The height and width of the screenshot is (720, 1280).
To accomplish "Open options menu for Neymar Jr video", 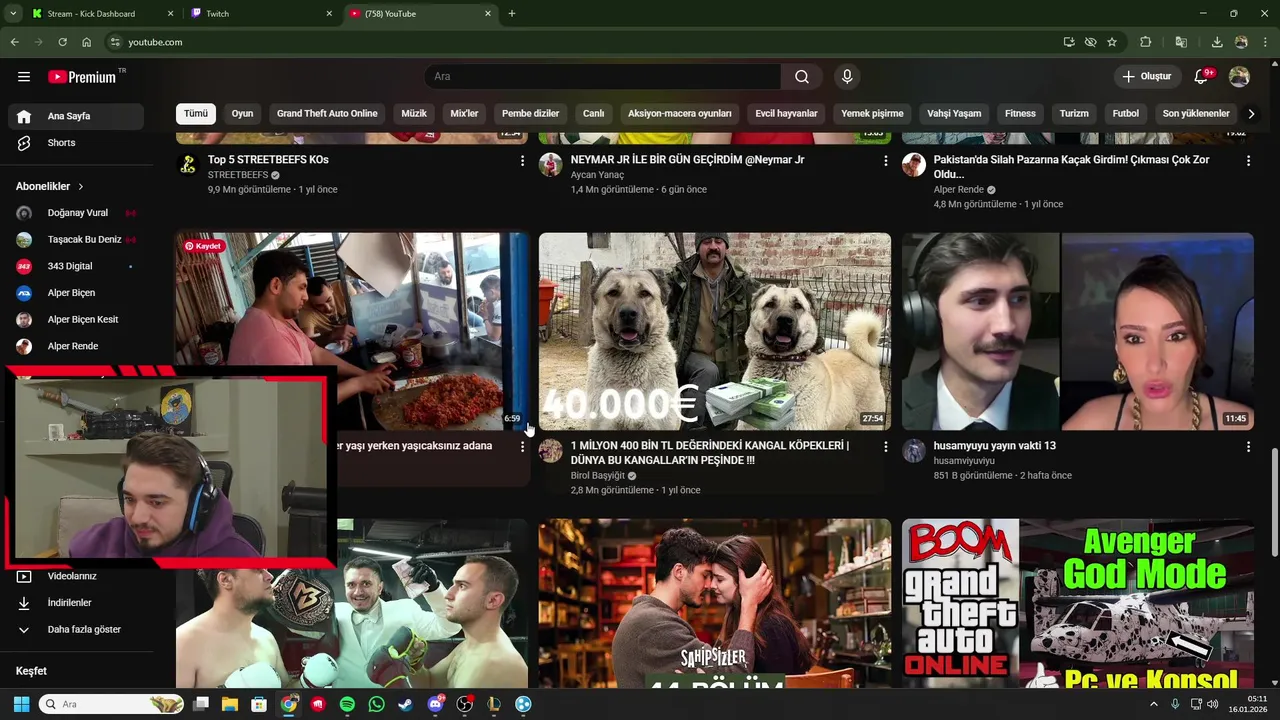I will (885, 160).
